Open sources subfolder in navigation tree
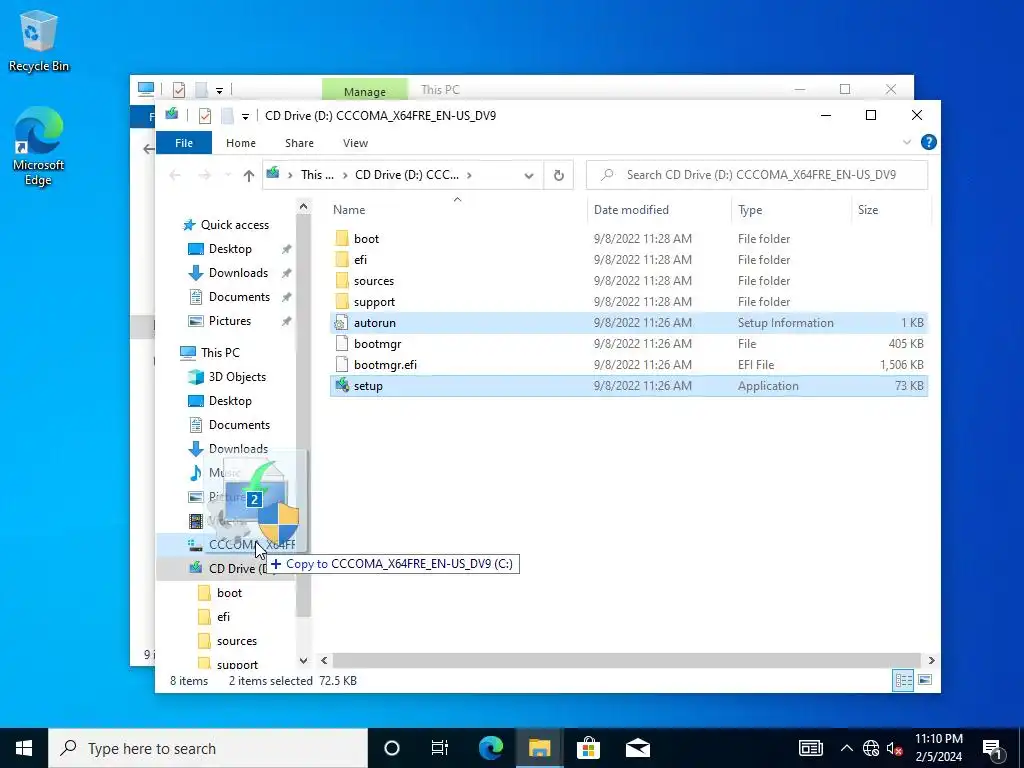This screenshot has height=768, width=1024. pos(227,641)
